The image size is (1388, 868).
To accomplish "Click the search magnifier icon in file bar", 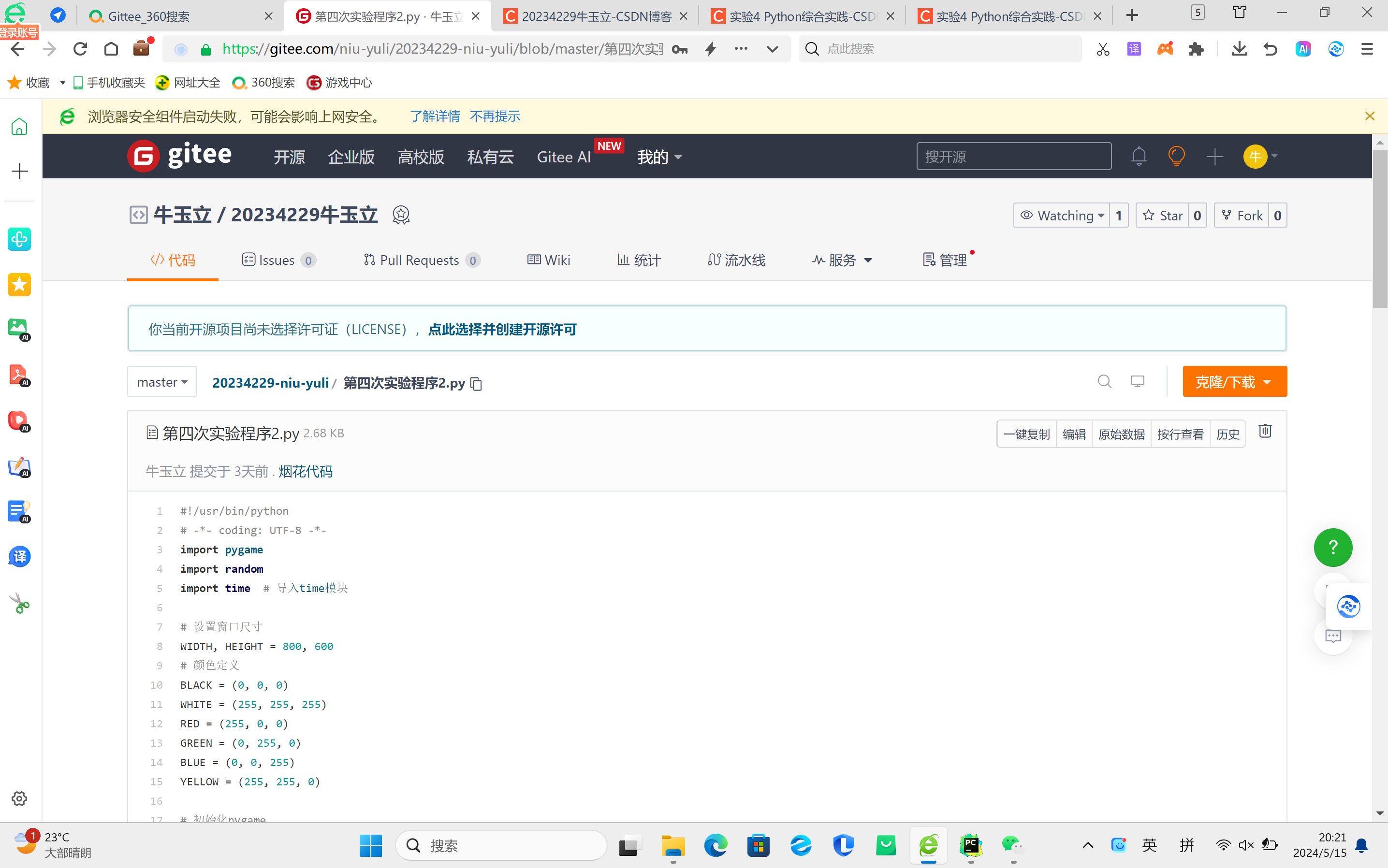I will (1104, 381).
